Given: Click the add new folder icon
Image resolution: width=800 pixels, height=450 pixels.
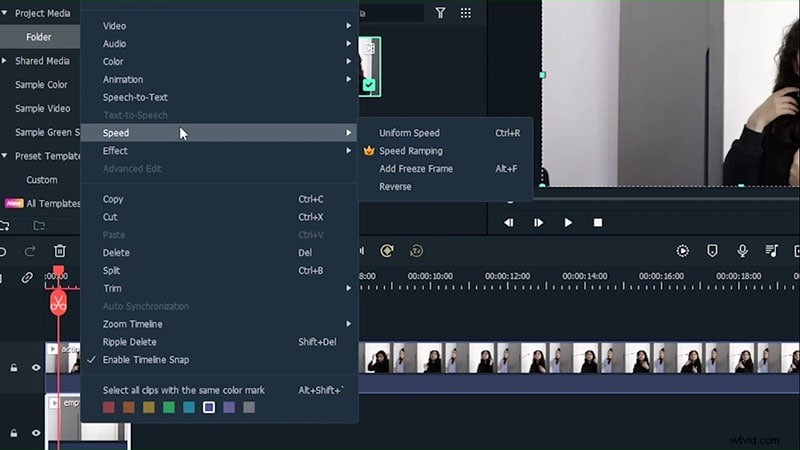Looking at the screenshot, I should 5,226.
